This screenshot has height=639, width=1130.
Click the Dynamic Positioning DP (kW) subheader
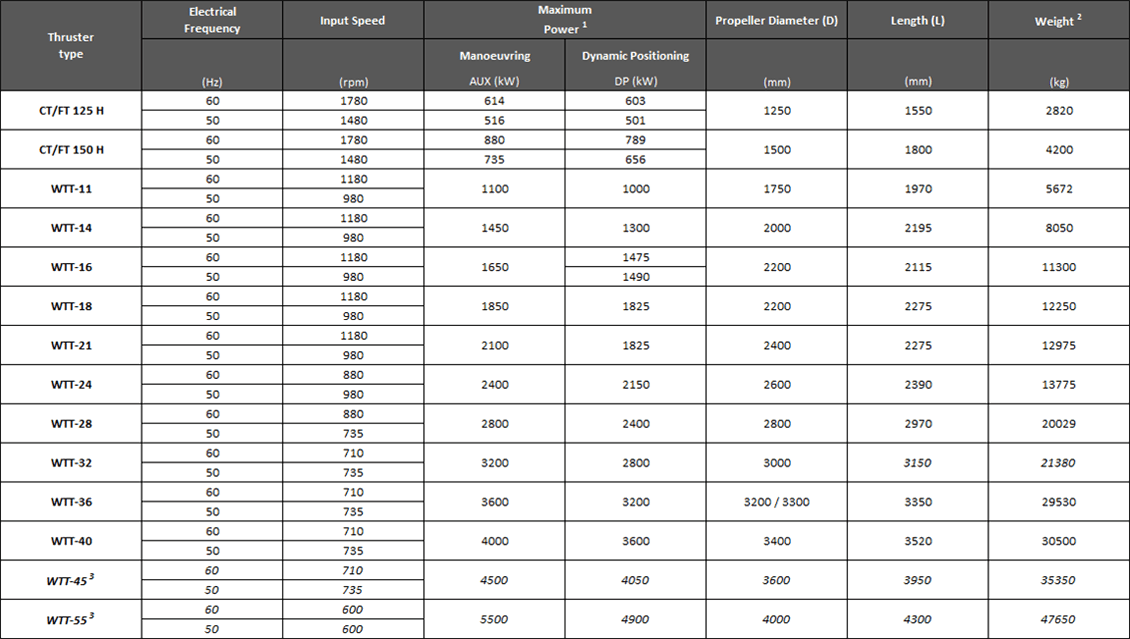635,66
